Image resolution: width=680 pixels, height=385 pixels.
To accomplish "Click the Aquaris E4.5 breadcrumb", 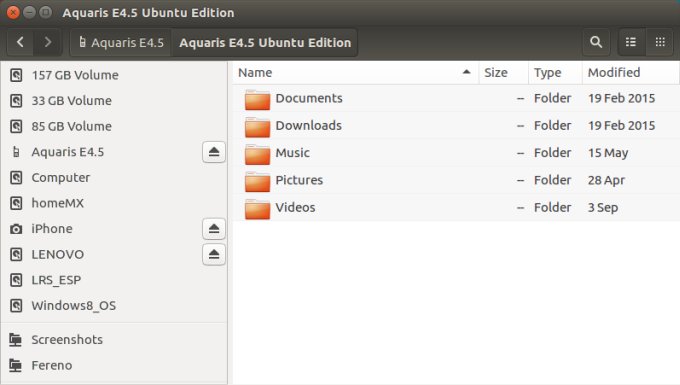I will [121, 42].
